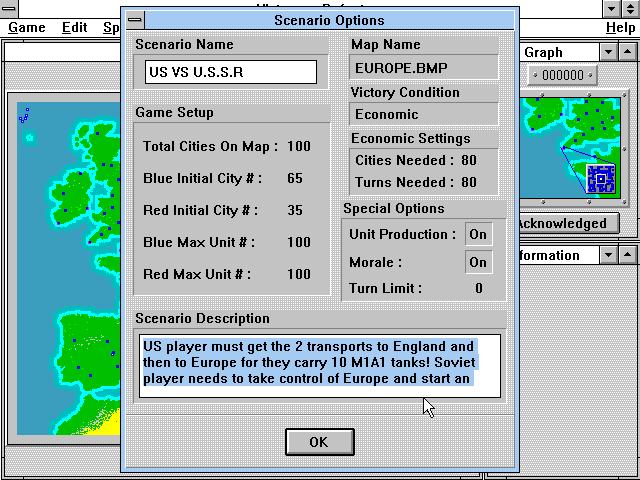Open the Game menu

pos(27,28)
